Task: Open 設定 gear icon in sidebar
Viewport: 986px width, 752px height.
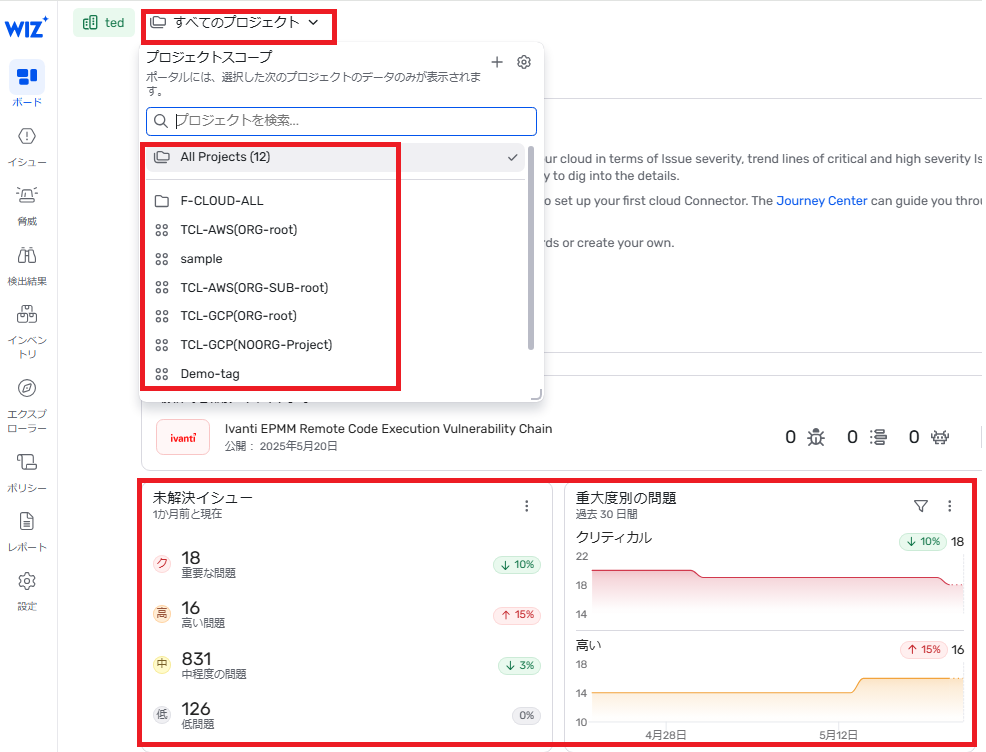Action: tap(27, 581)
